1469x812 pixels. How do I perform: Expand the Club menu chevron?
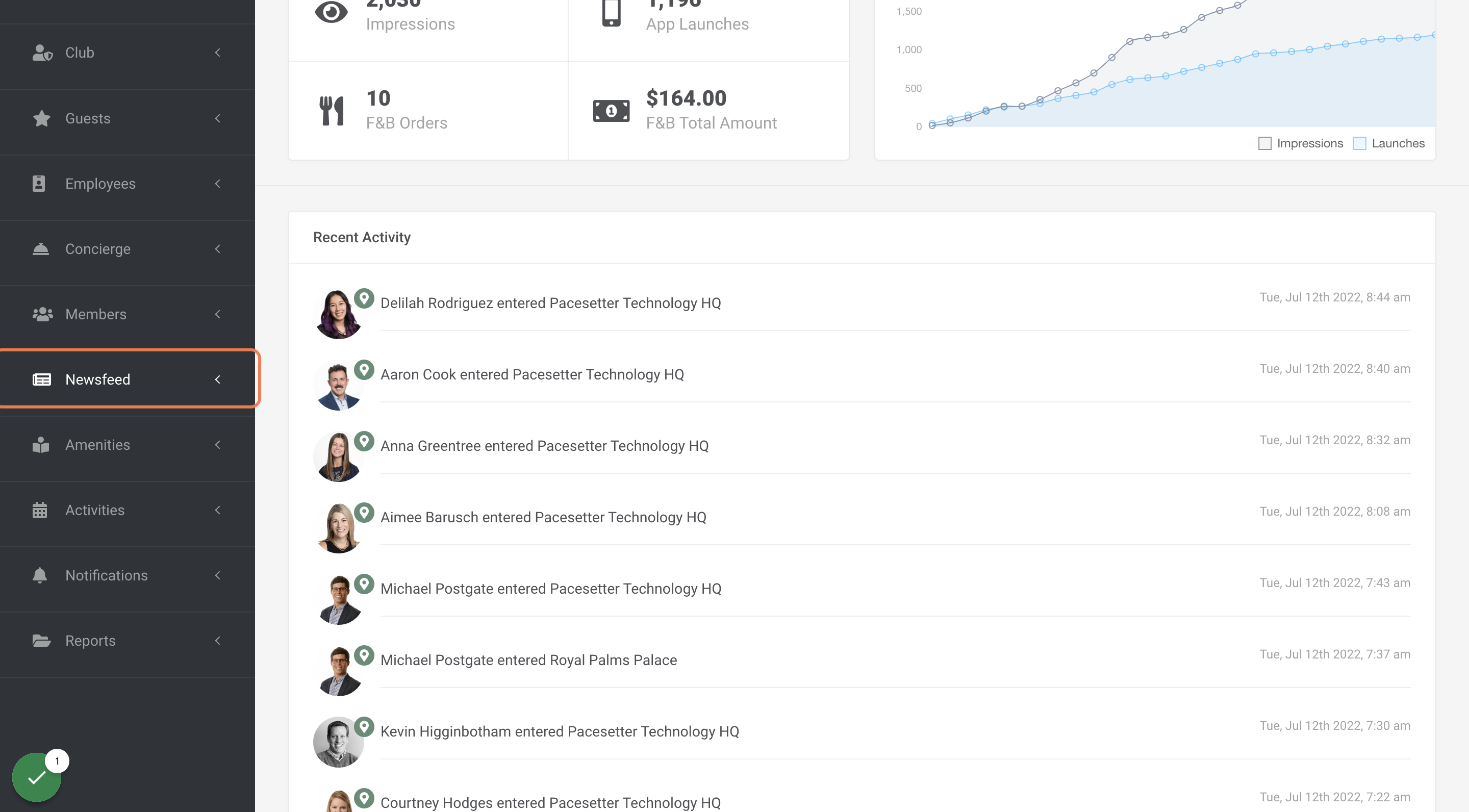point(217,53)
